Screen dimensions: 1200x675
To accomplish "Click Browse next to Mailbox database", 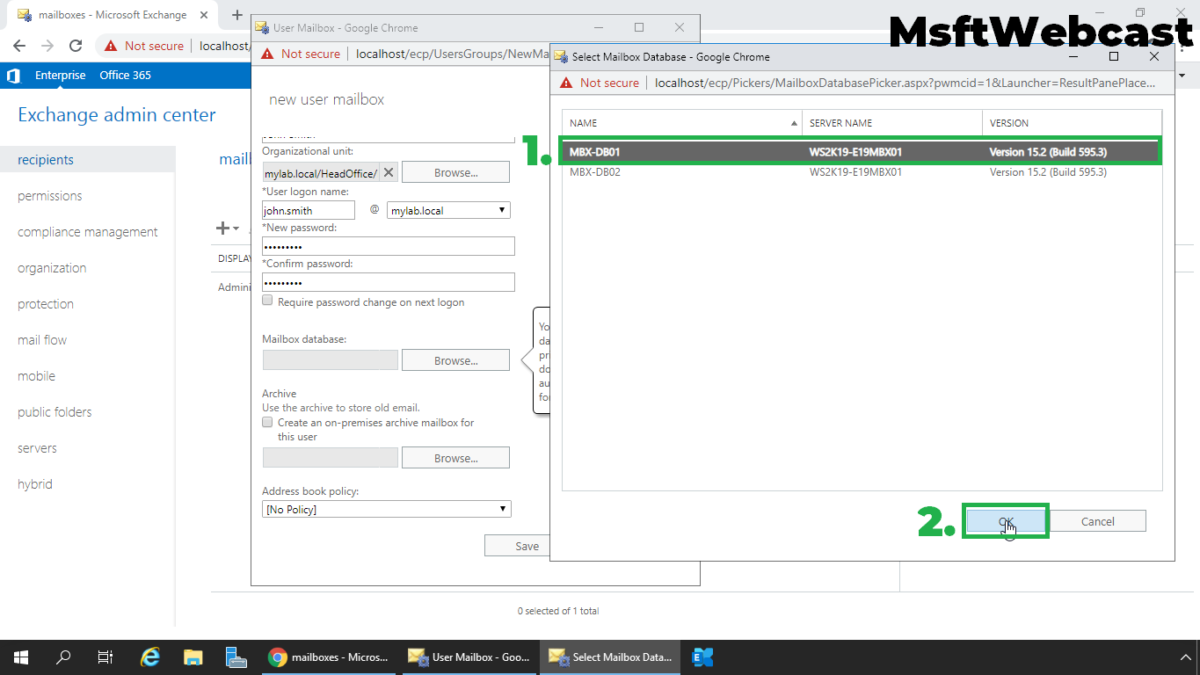I will [455, 360].
